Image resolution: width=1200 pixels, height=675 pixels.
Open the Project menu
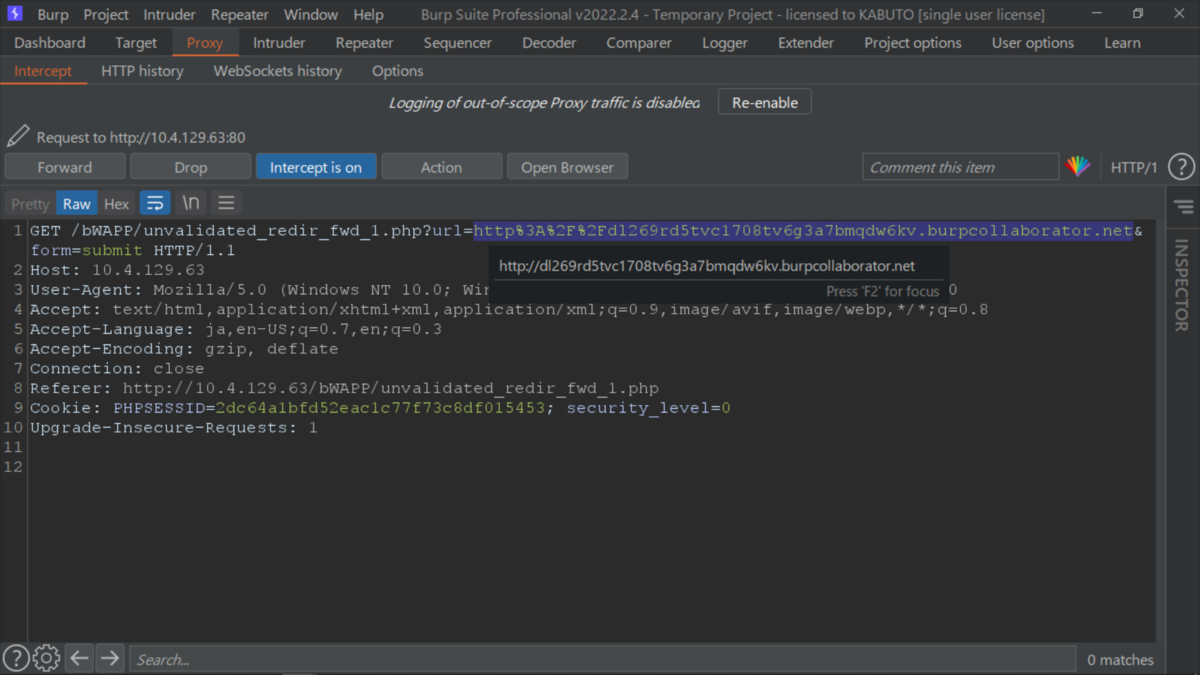(106, 14)
